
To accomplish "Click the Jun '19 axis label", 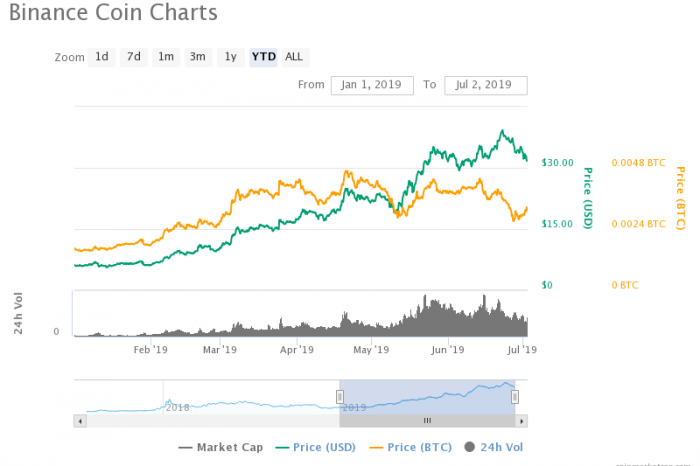I will click(x=448, y=350).
